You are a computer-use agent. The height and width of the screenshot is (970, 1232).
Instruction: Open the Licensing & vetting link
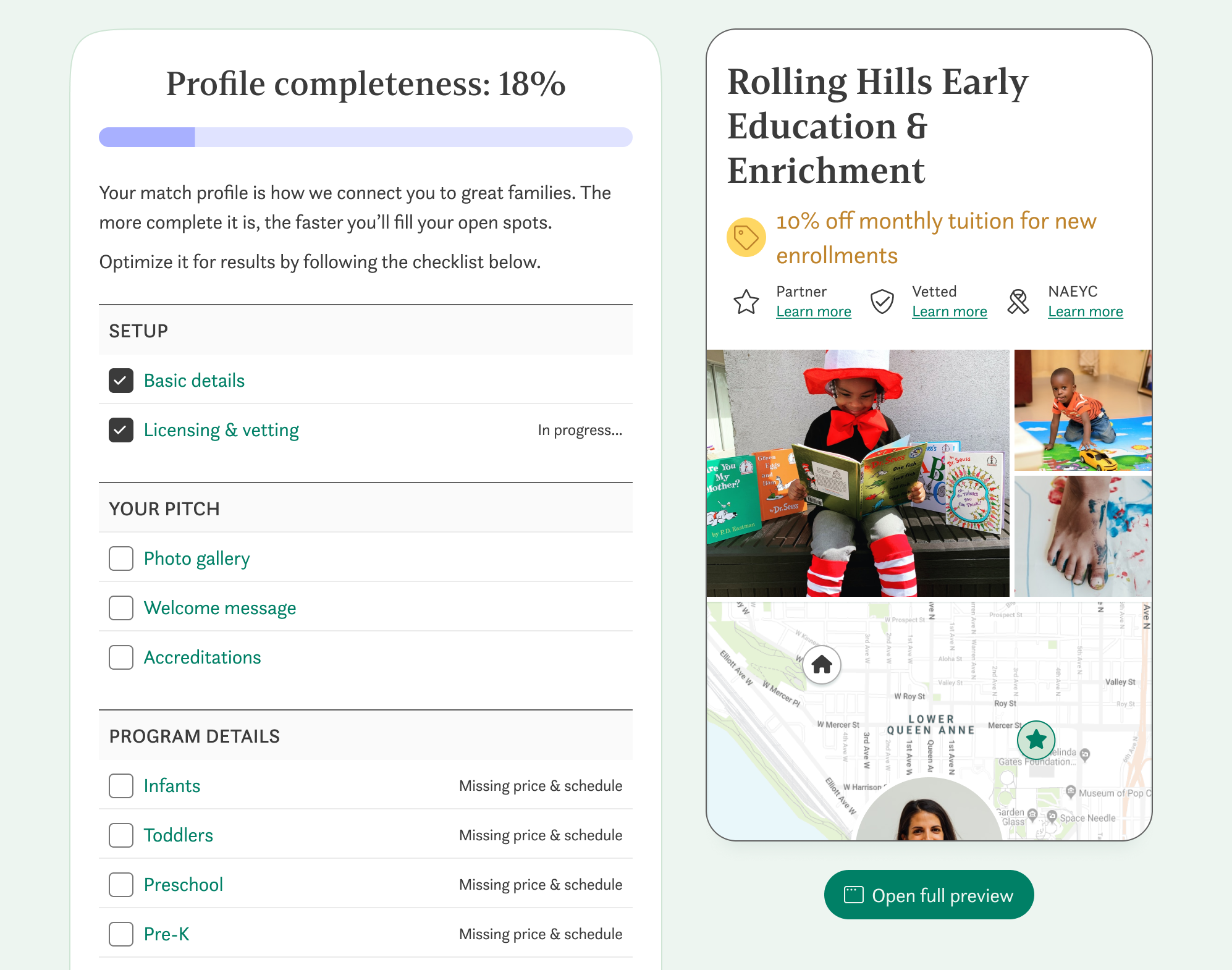[221, 430]
